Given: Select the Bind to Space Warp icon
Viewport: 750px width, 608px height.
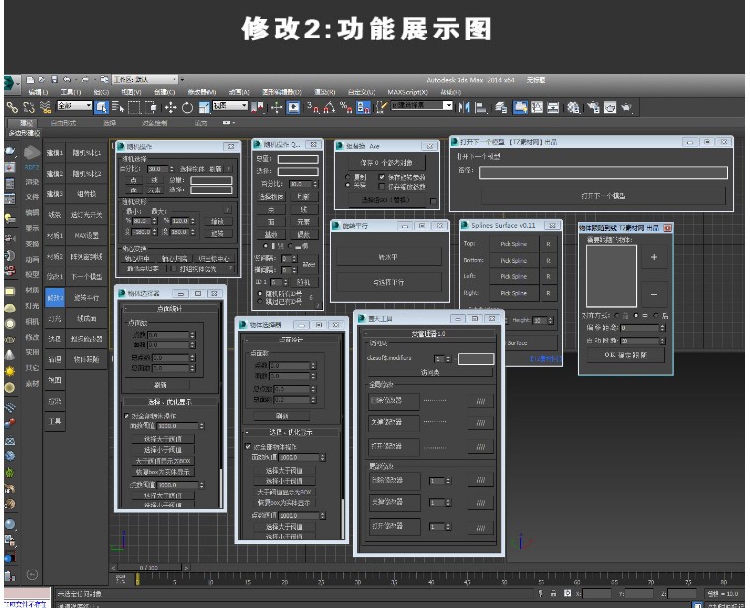Looking at the screenshot, I should pyautogui.click(x=45, y=107).
